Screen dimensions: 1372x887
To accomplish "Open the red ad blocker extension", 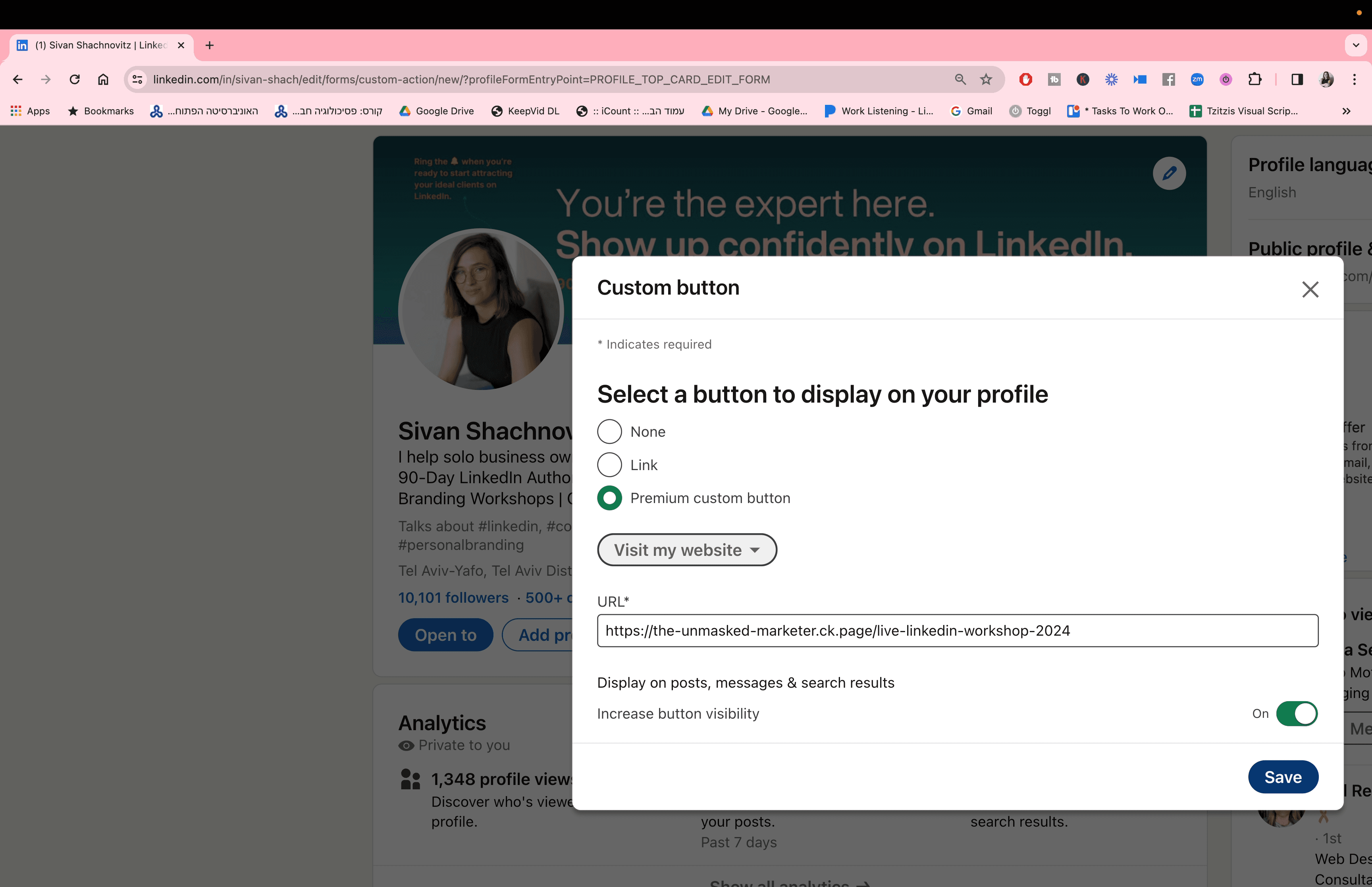I will click(x=1025, y=79).
